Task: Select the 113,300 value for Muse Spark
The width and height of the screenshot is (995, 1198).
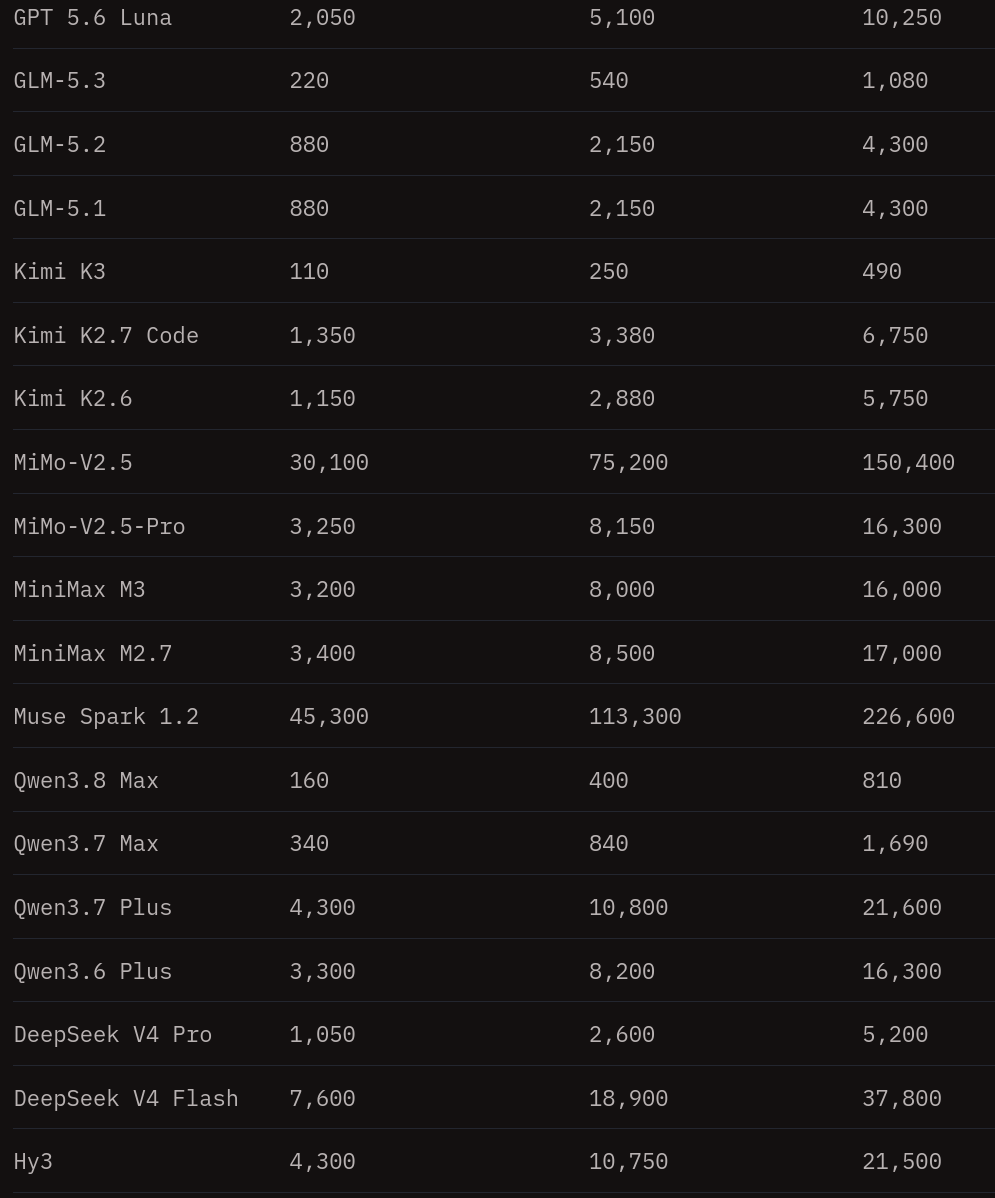Action: click(x=634, y=717)
